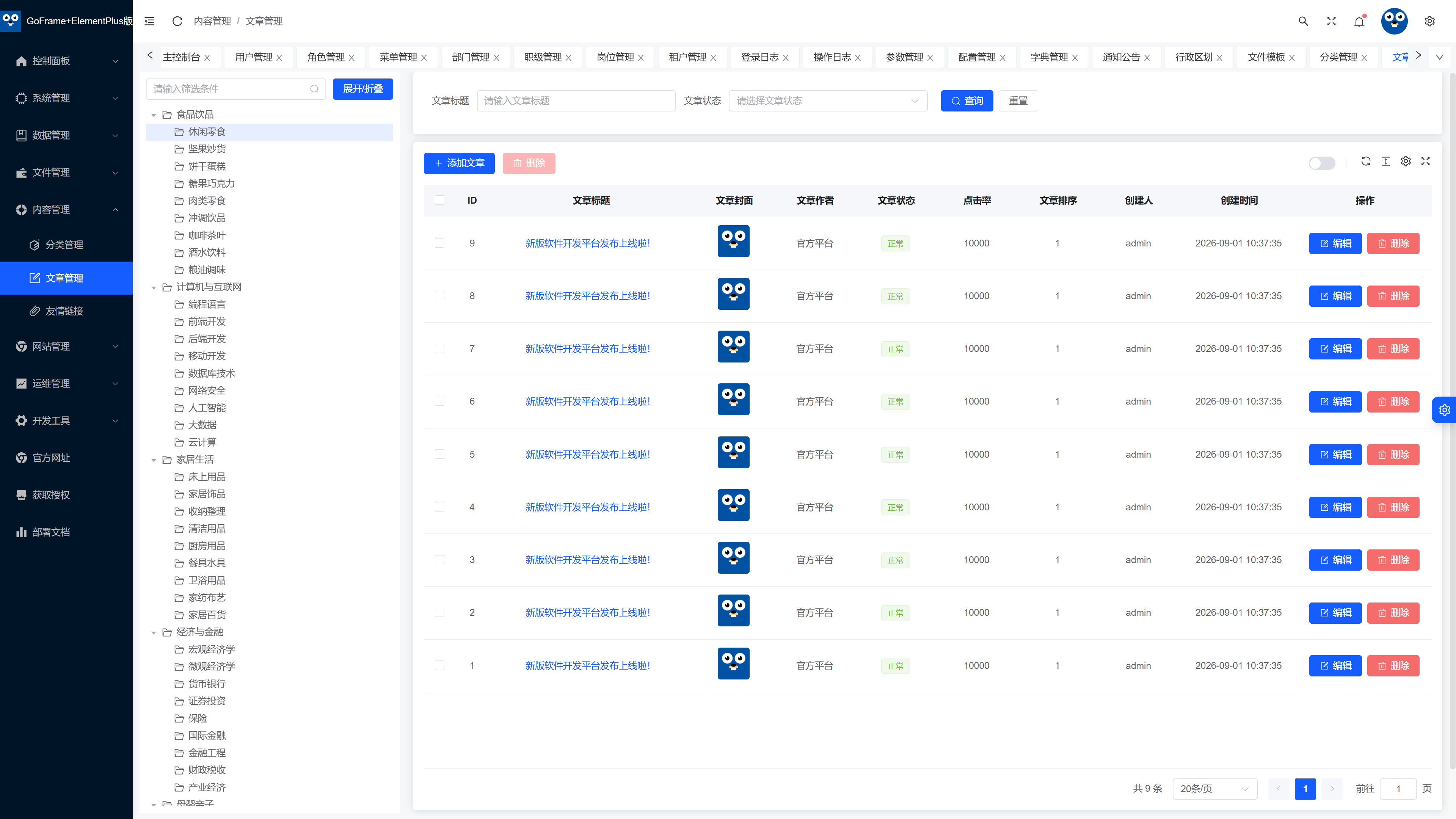1456x819 pixels.
Task: Click the page refresh icon beside the breadcrumb
Action: 177,21
